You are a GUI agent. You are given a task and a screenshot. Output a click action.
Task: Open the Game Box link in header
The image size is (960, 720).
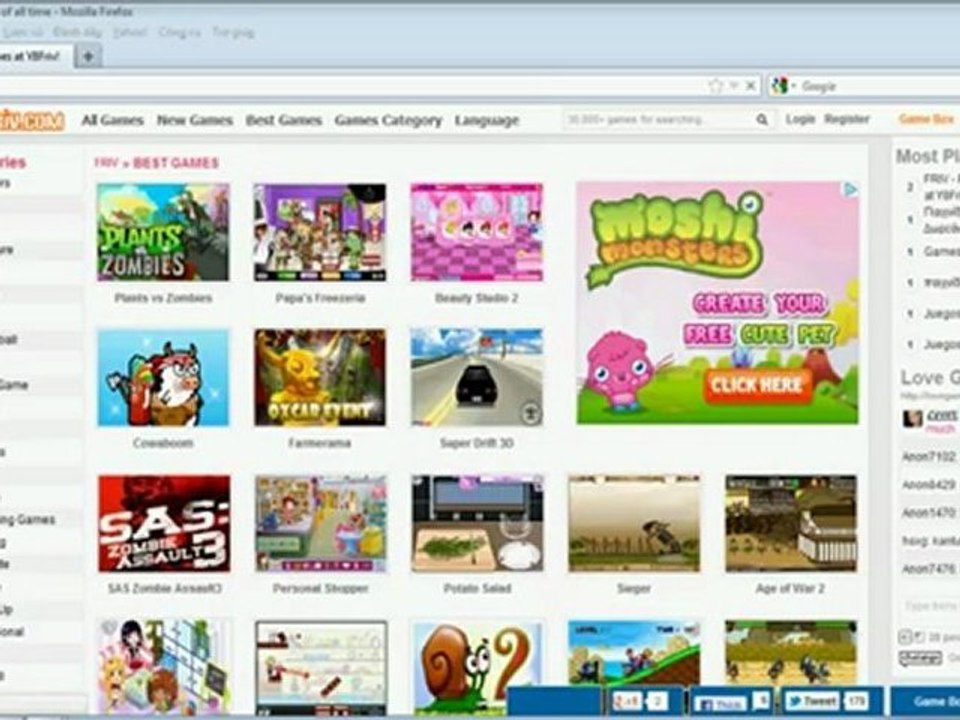(926, 119)
